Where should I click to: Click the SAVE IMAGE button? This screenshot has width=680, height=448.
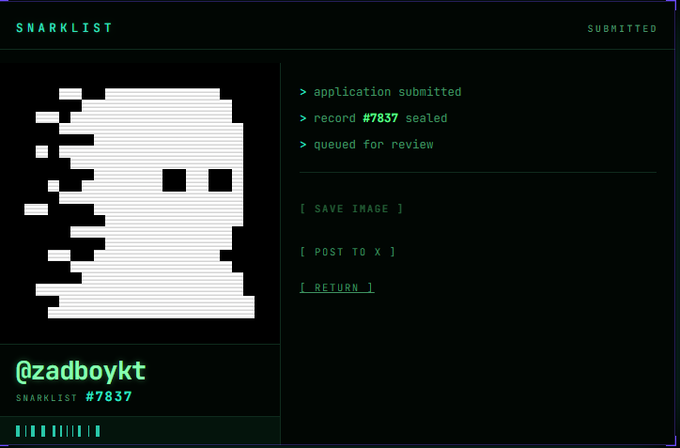point(351,209)
